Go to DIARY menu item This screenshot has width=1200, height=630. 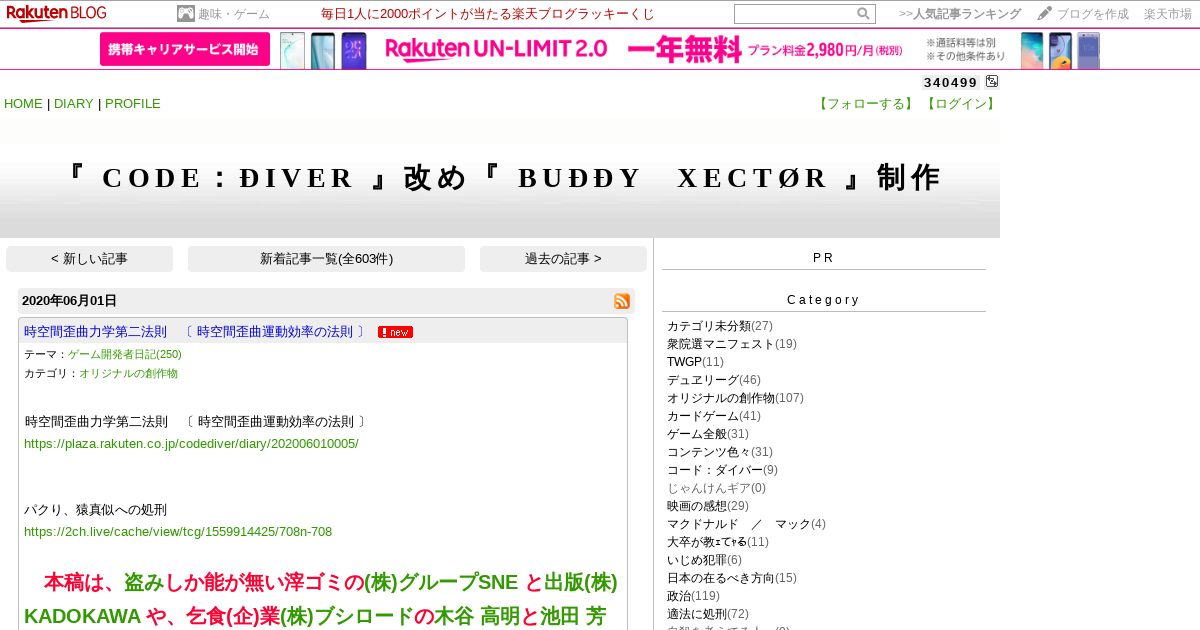[74, 104]
